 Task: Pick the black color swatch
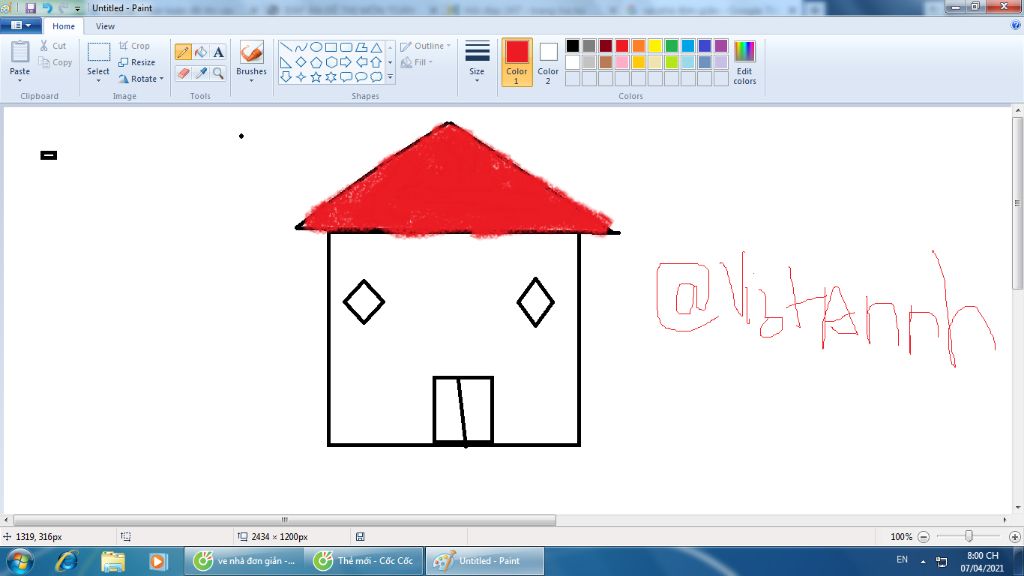tap(573, 46)
